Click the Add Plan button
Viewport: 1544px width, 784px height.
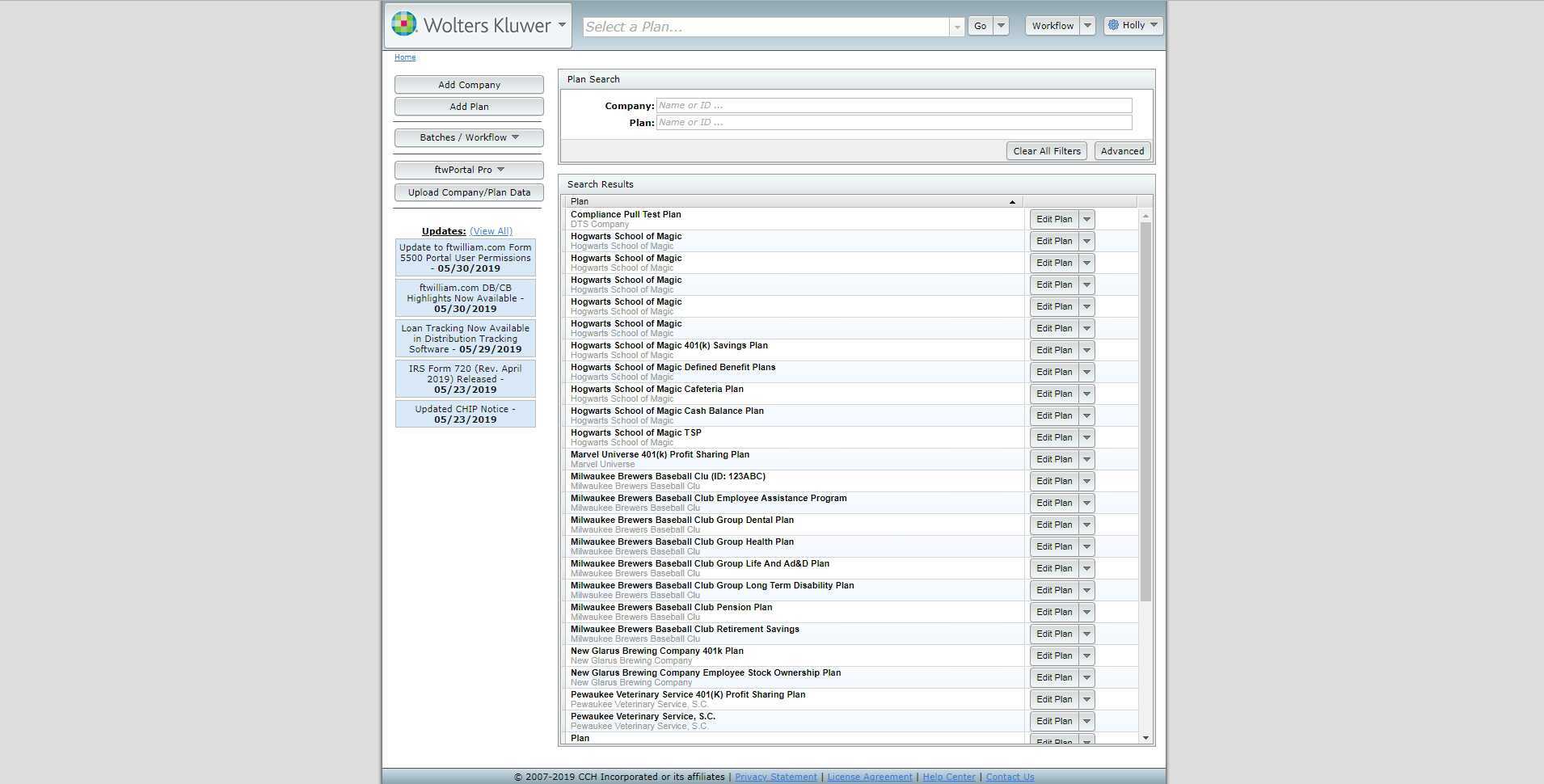(x=469, y=107)
